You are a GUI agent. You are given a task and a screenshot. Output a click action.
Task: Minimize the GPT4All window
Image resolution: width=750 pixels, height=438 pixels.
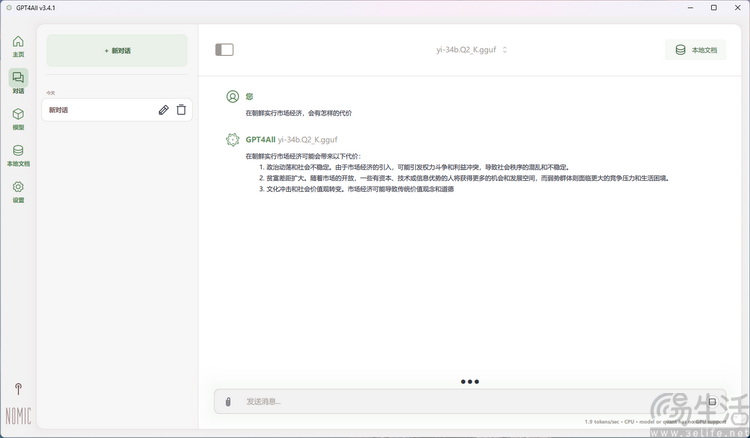pos(691,8)
